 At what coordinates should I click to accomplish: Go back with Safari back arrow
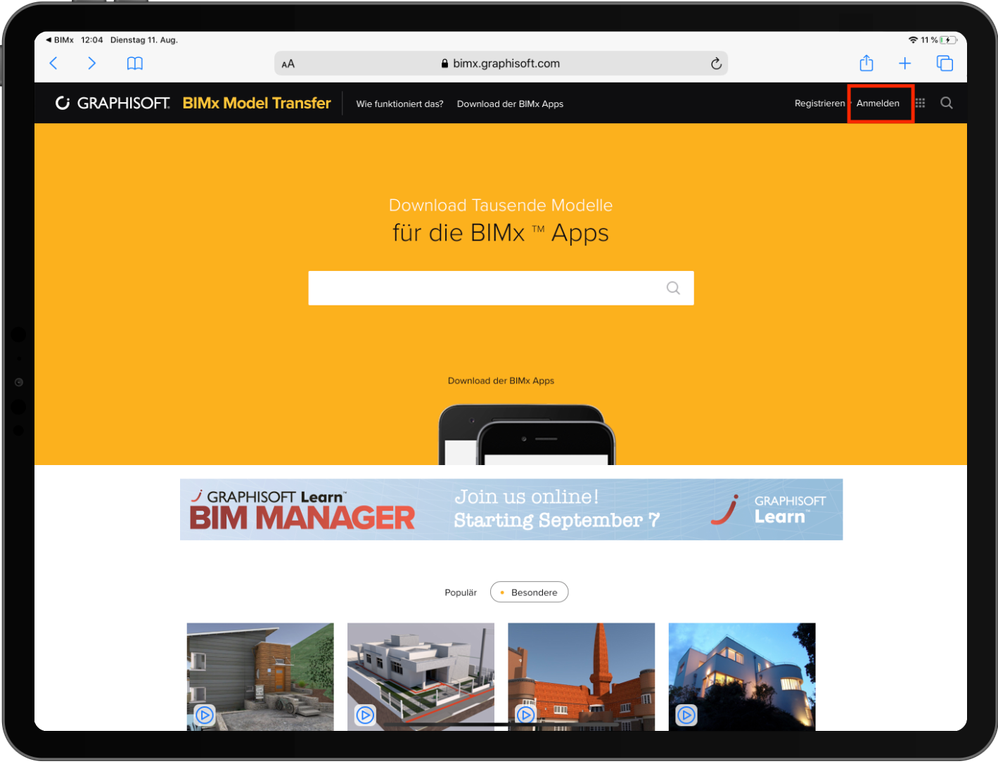(53, 63)
